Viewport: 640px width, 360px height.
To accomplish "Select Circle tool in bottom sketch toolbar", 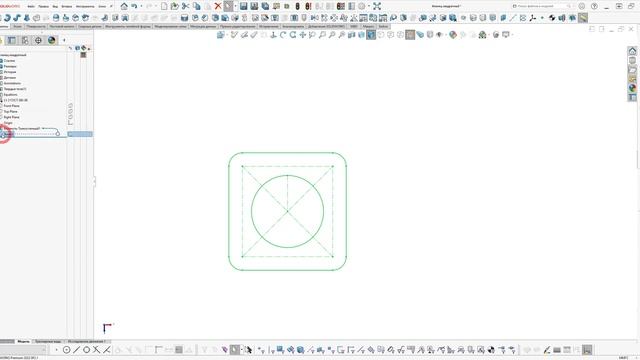I will pos(87,350).
